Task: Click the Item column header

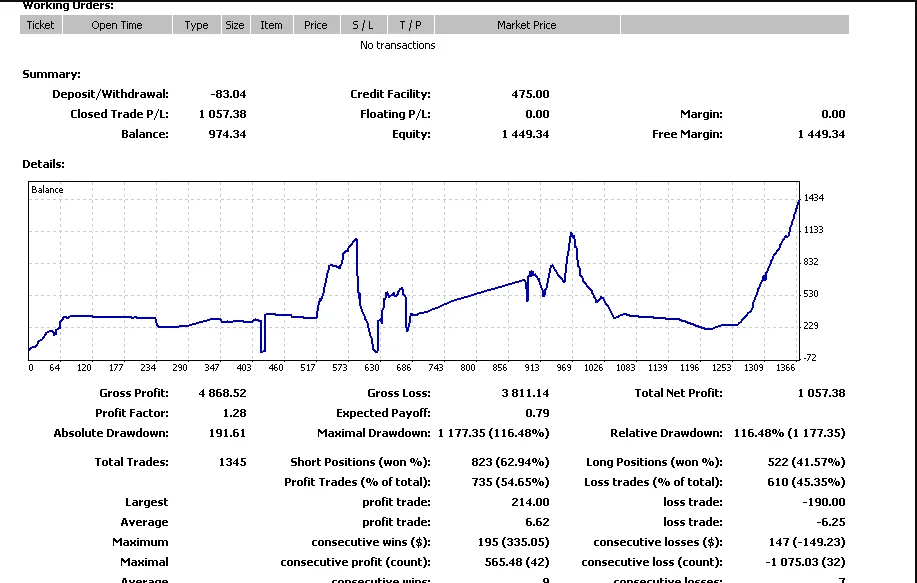Action: pyautogui.click(x=271, y=25)
